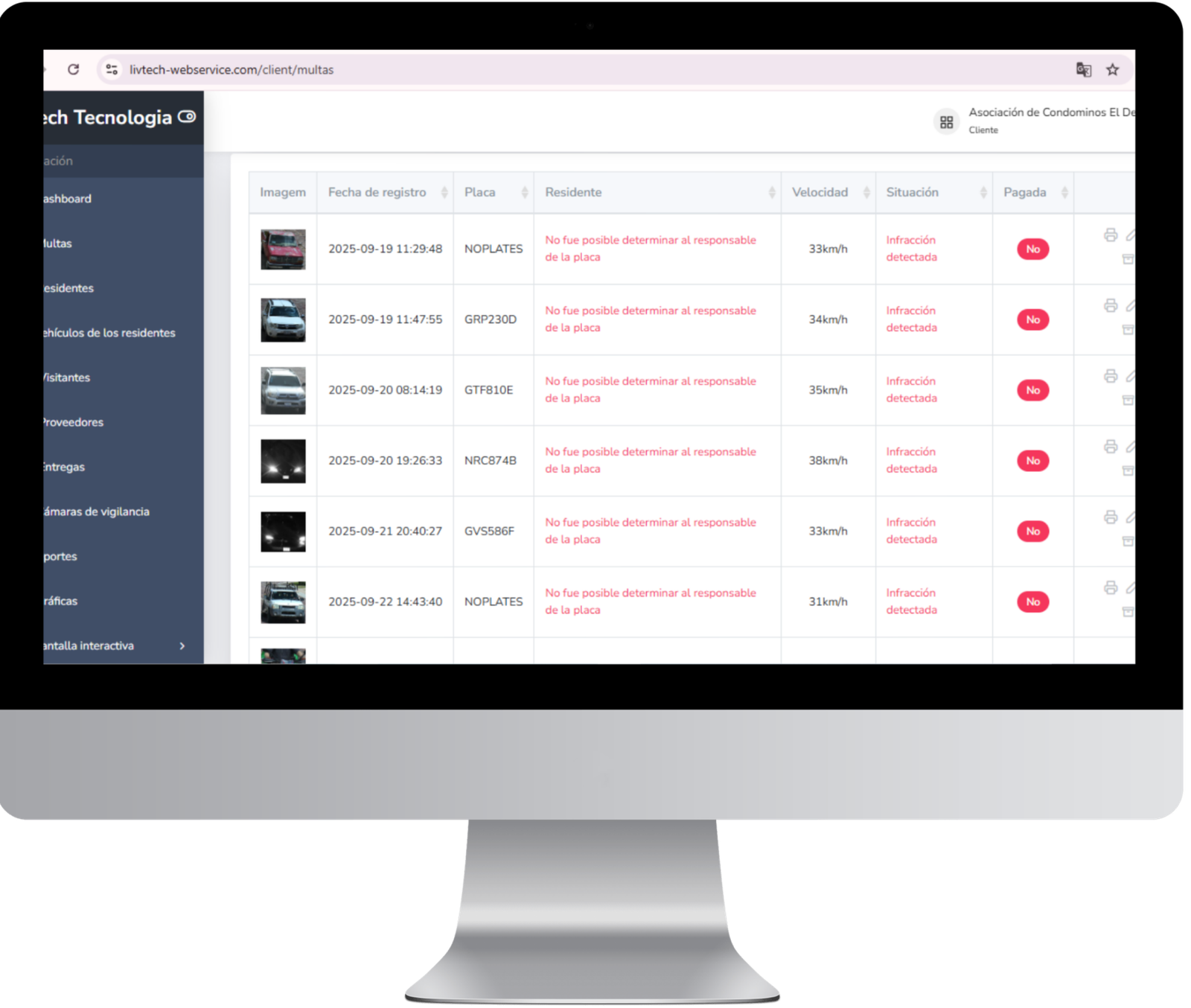
Task: Sort the table by Velocidad column
Action: click(x=867, y=192)
